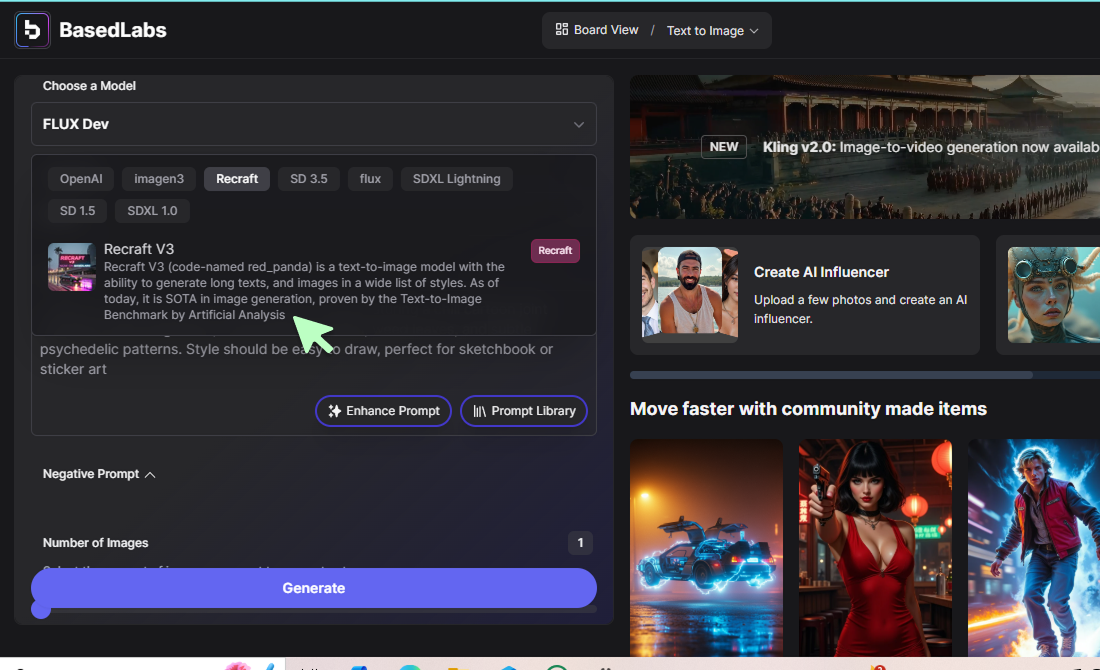Open the Text to Image dropdown
Viewport: 1100px width, 670px height.
(712, 31)
